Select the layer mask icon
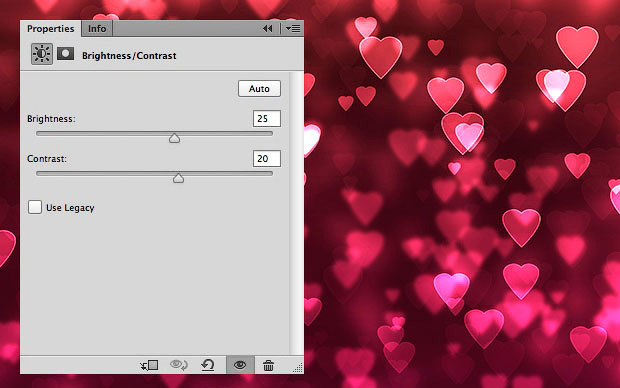Image resolution: width=620 pixels, height=388 pixels. [x=65, y=53]
